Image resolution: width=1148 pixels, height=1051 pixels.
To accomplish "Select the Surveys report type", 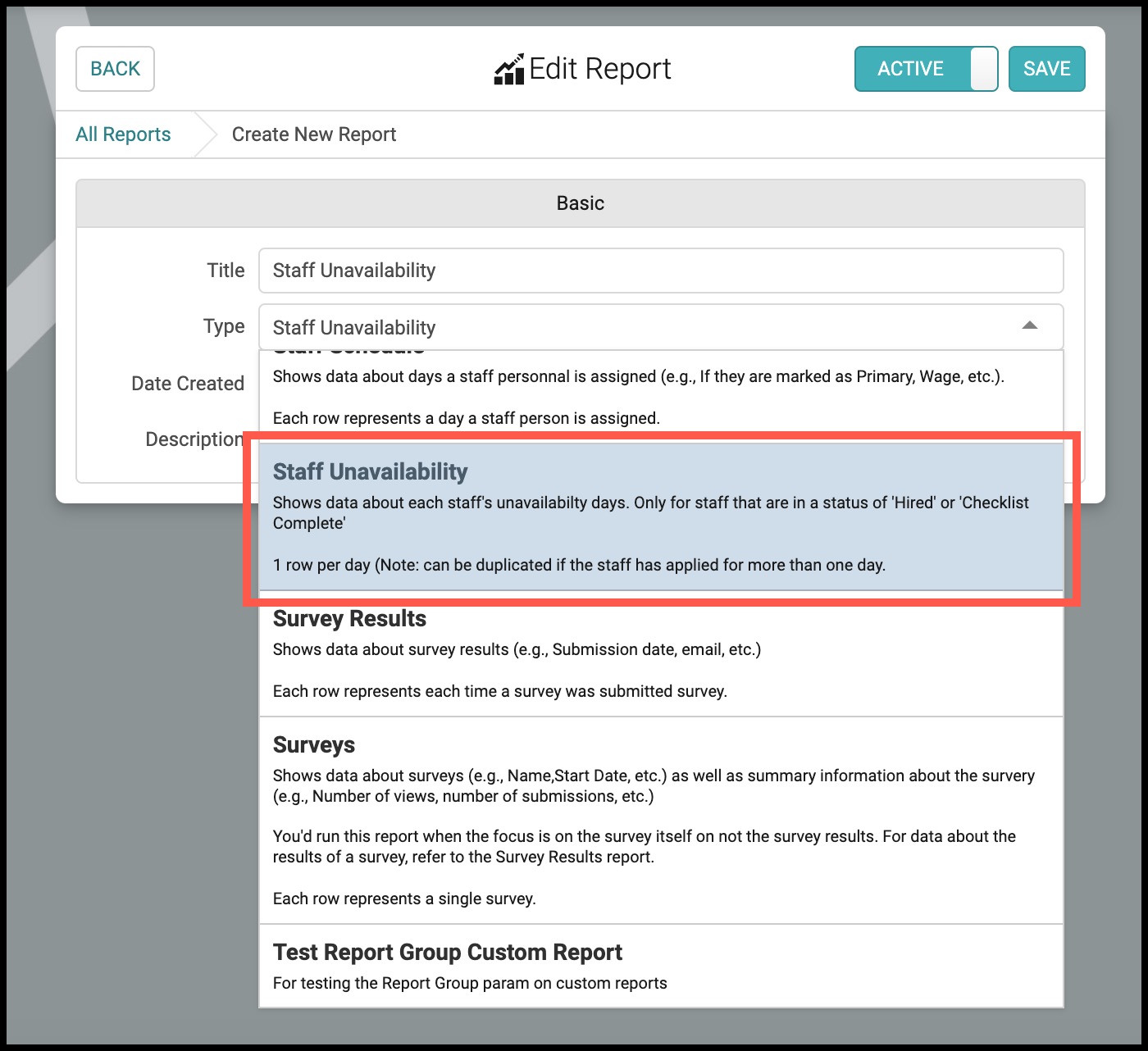I will click(661, 821).
